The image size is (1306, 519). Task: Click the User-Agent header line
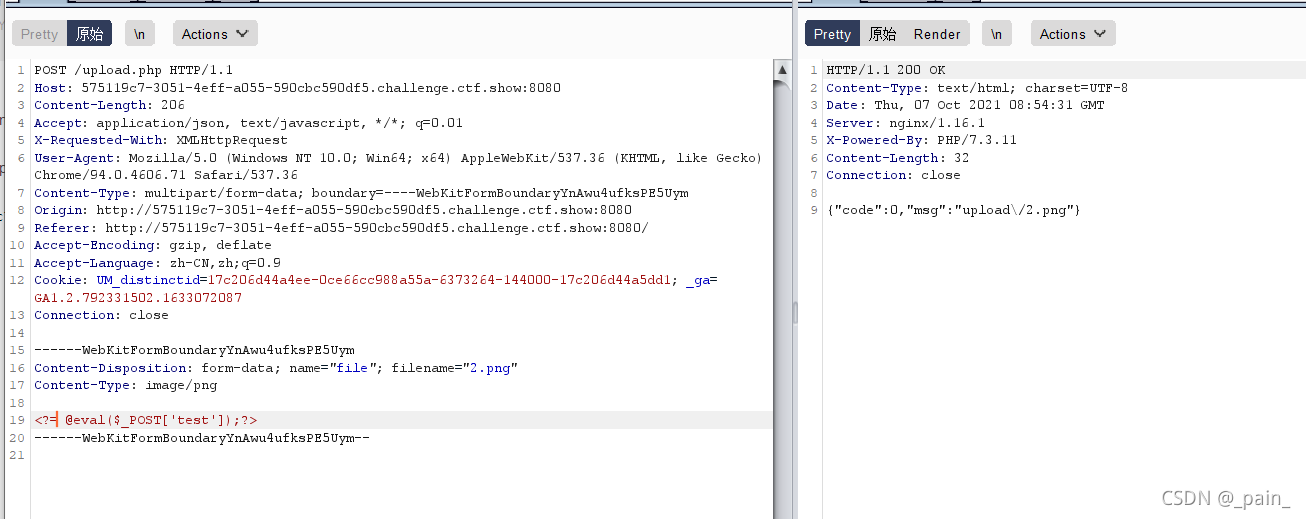[x=398, y=158]
